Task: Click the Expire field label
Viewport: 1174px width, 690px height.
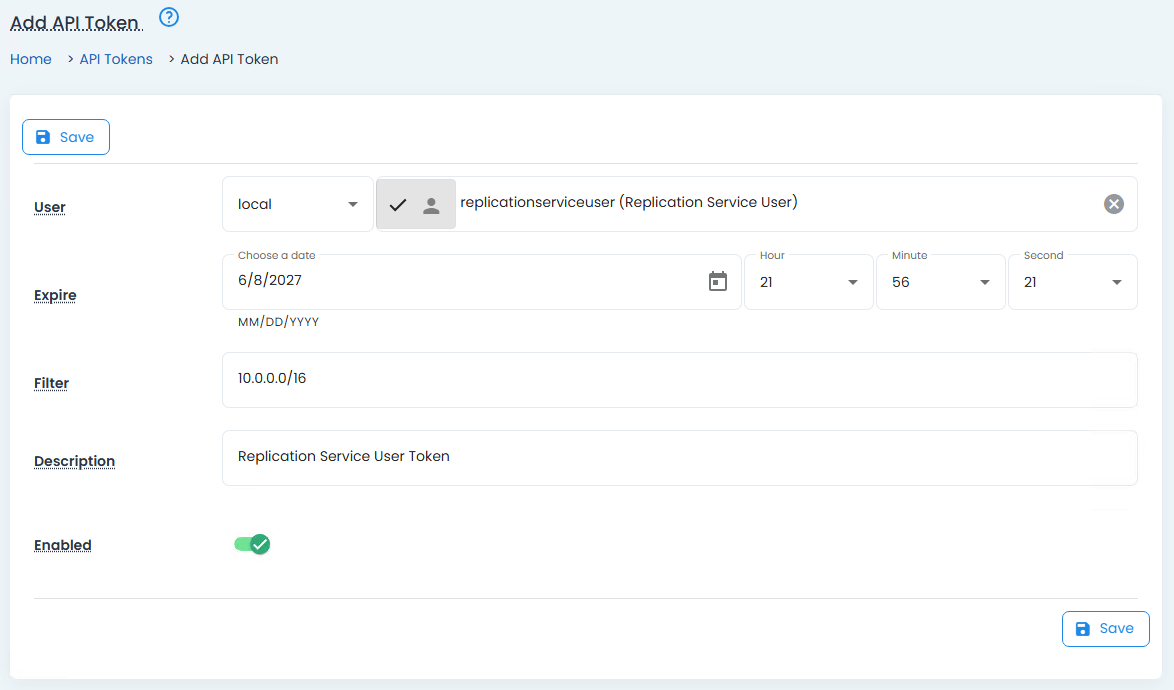Action: point(55,295)
